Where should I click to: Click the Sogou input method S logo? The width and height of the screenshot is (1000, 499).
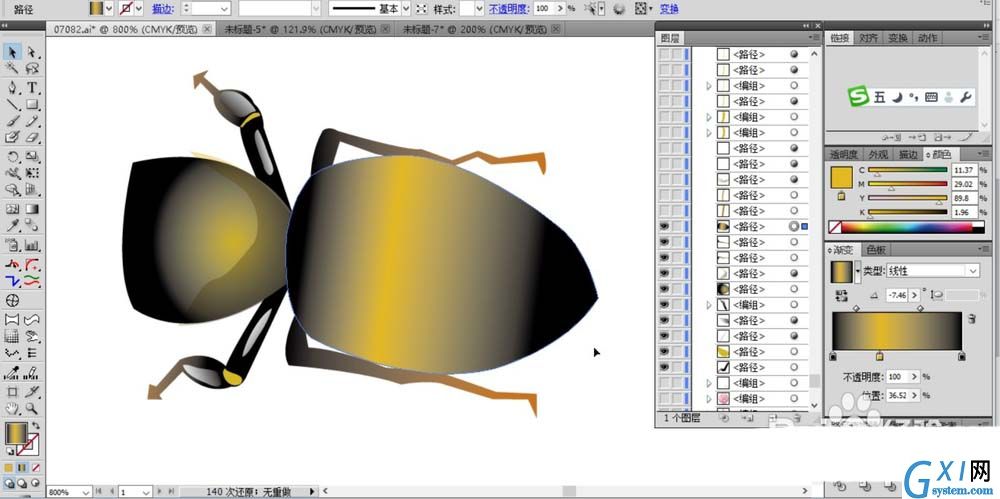tap(858, 96)
